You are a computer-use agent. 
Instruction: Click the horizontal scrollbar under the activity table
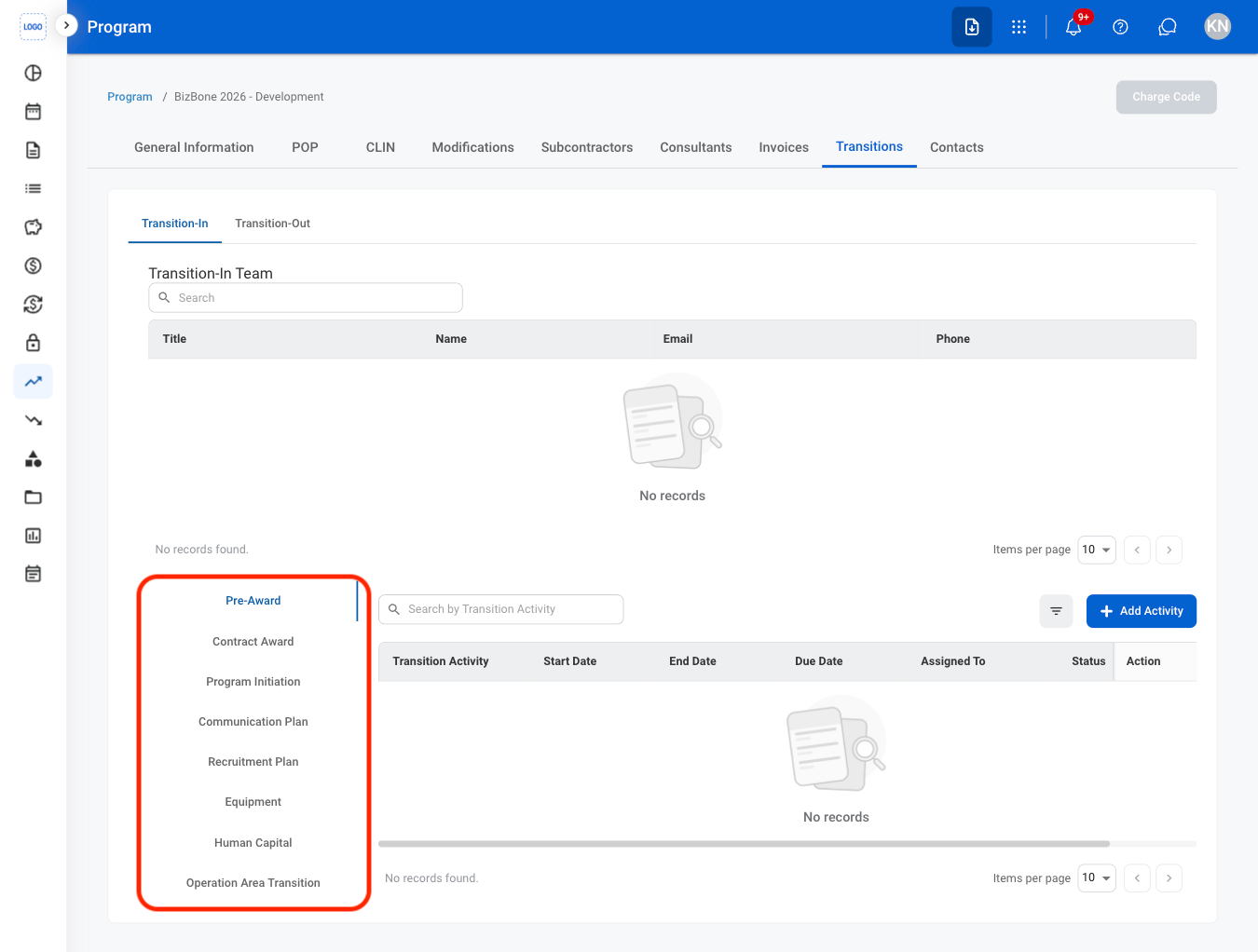(744, 844)
